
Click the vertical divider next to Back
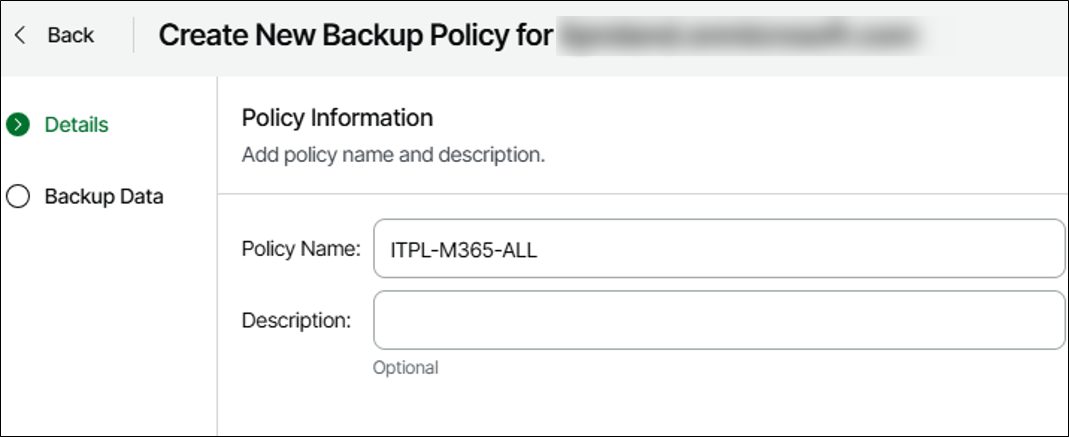pyautogui.click(x=134, y=35)
